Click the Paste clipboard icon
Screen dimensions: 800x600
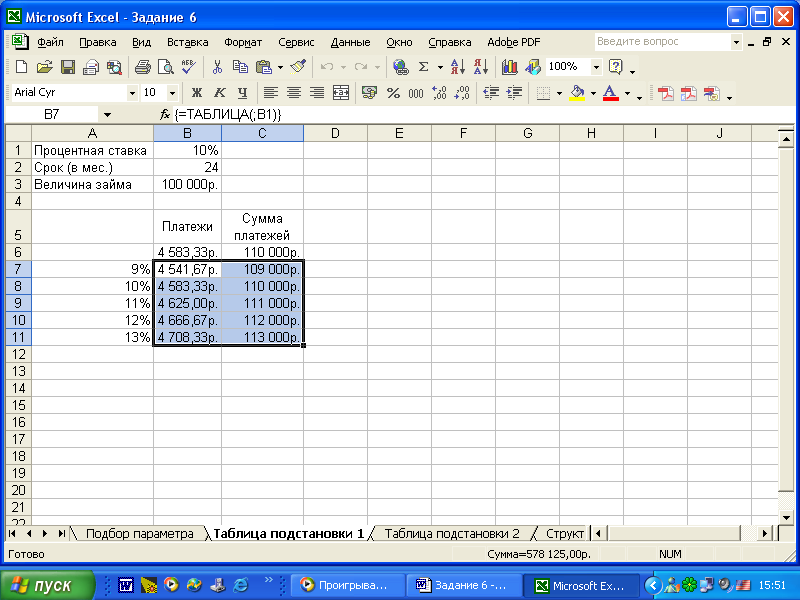264,67
